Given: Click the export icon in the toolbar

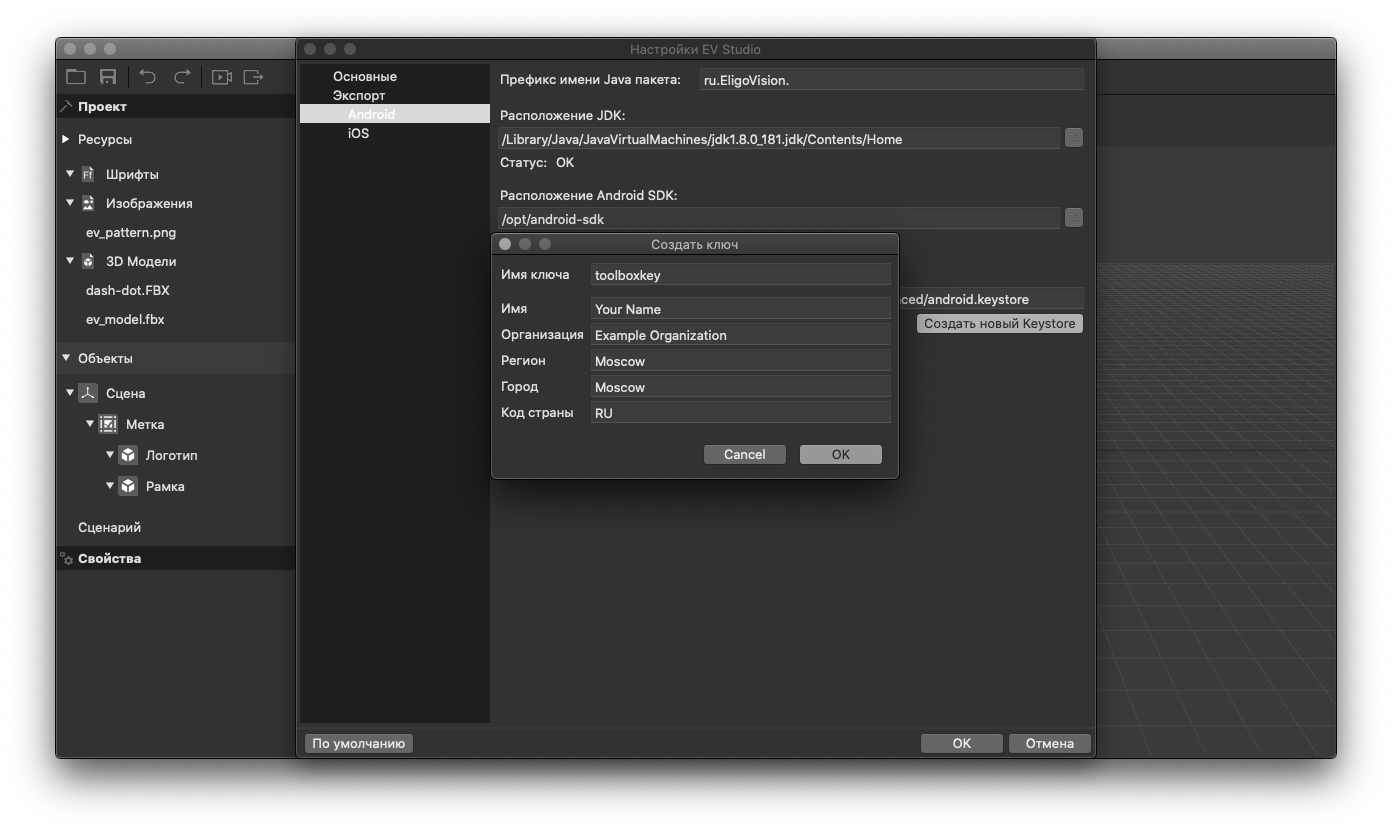Looking at the screenshot, I should pyautogui.click(x=253, y=77).
